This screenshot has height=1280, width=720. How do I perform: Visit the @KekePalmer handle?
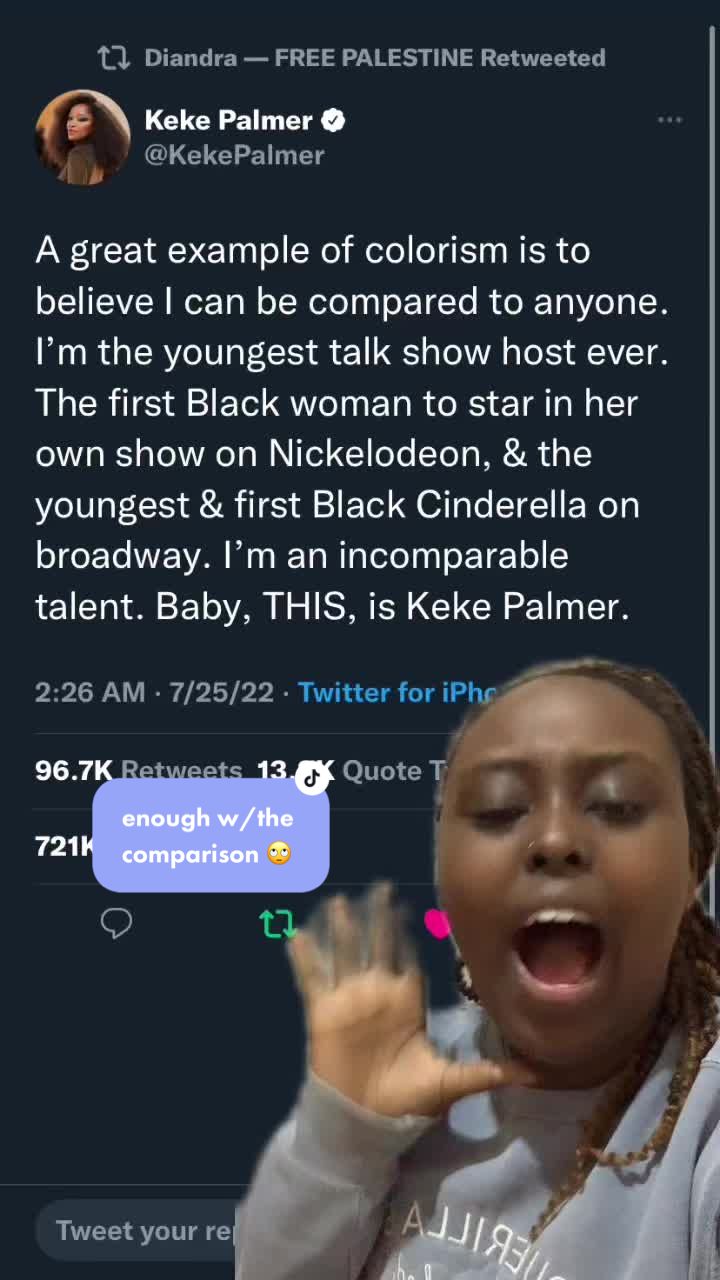click(234, 155)
